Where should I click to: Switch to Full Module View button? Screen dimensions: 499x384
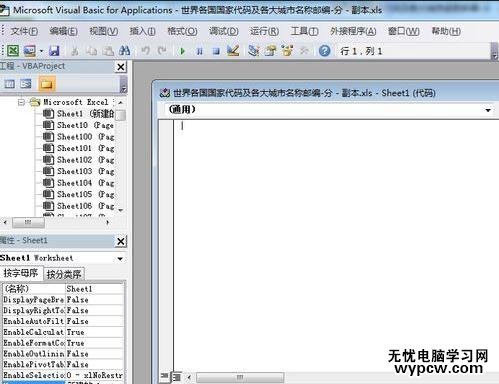[176, 377]
